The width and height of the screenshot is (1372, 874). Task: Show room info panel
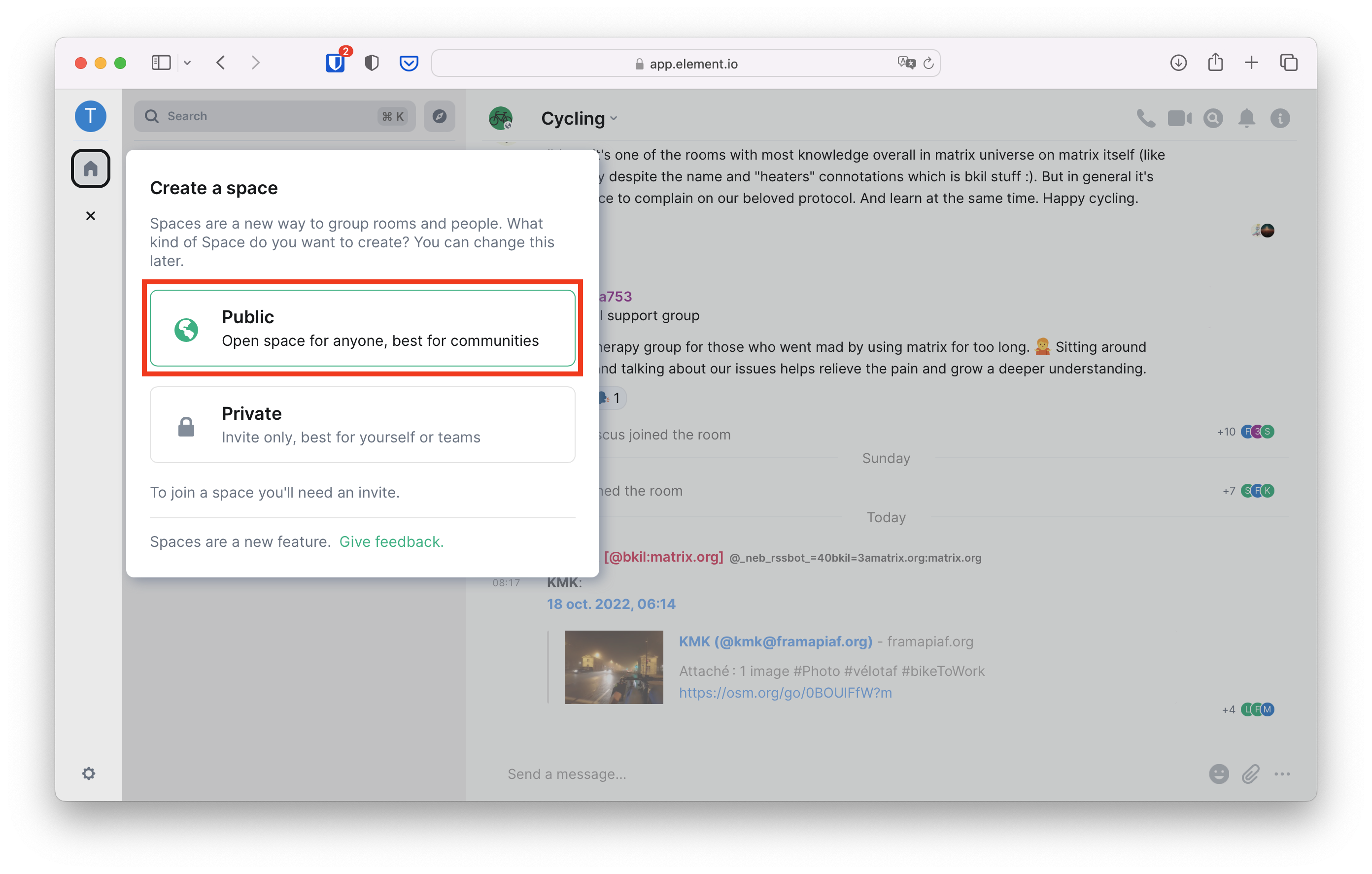1280,118
